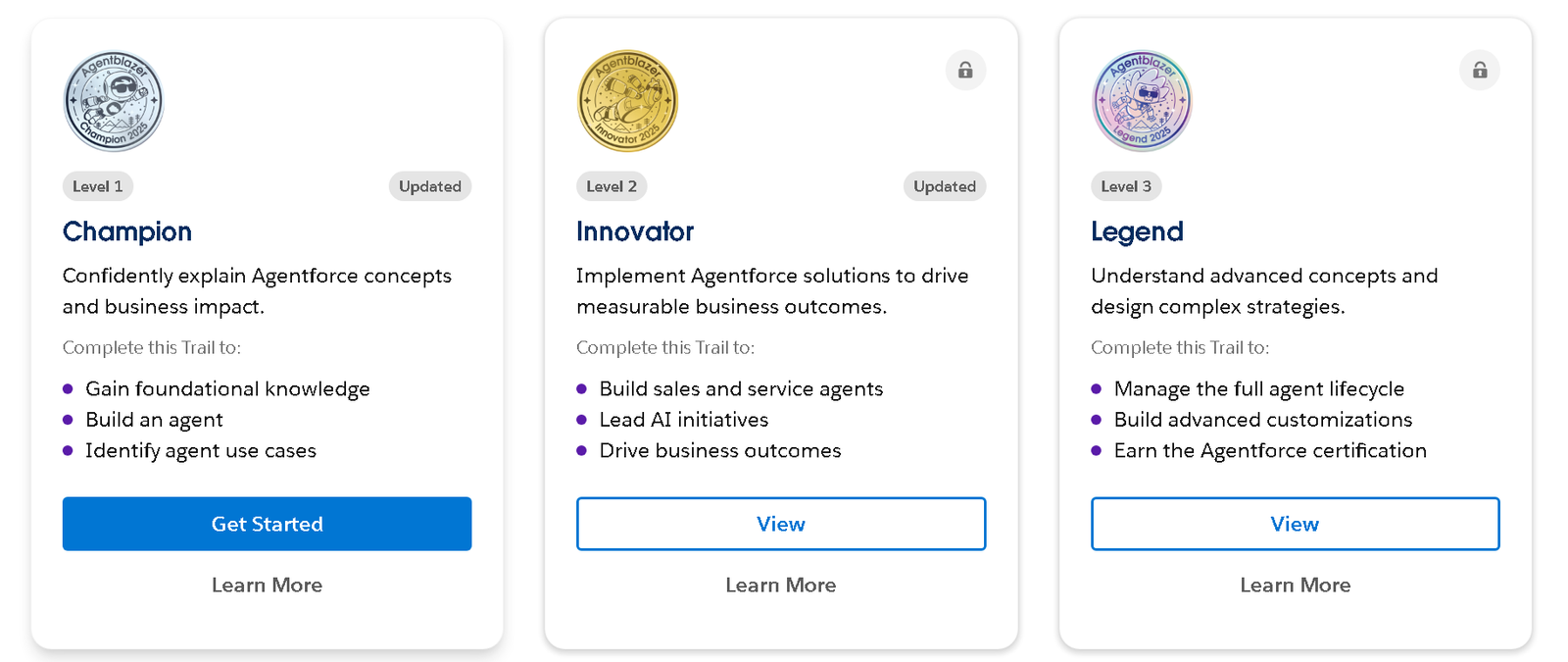Select the Level 2 pill on the Innovator card
Viewport: 1568px width, 662px height.
tap(612, 186)
